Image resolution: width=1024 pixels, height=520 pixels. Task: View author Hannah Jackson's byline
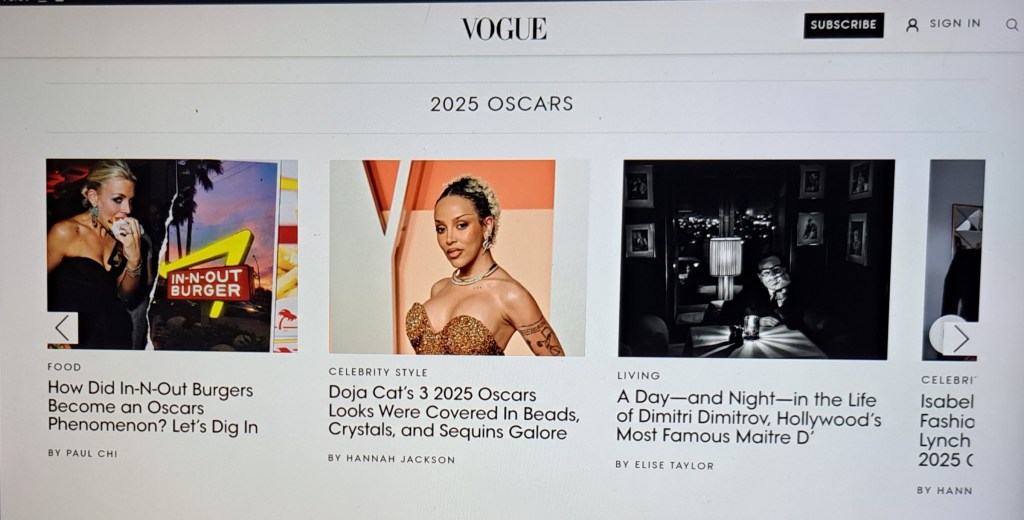[x=391, y=459]
